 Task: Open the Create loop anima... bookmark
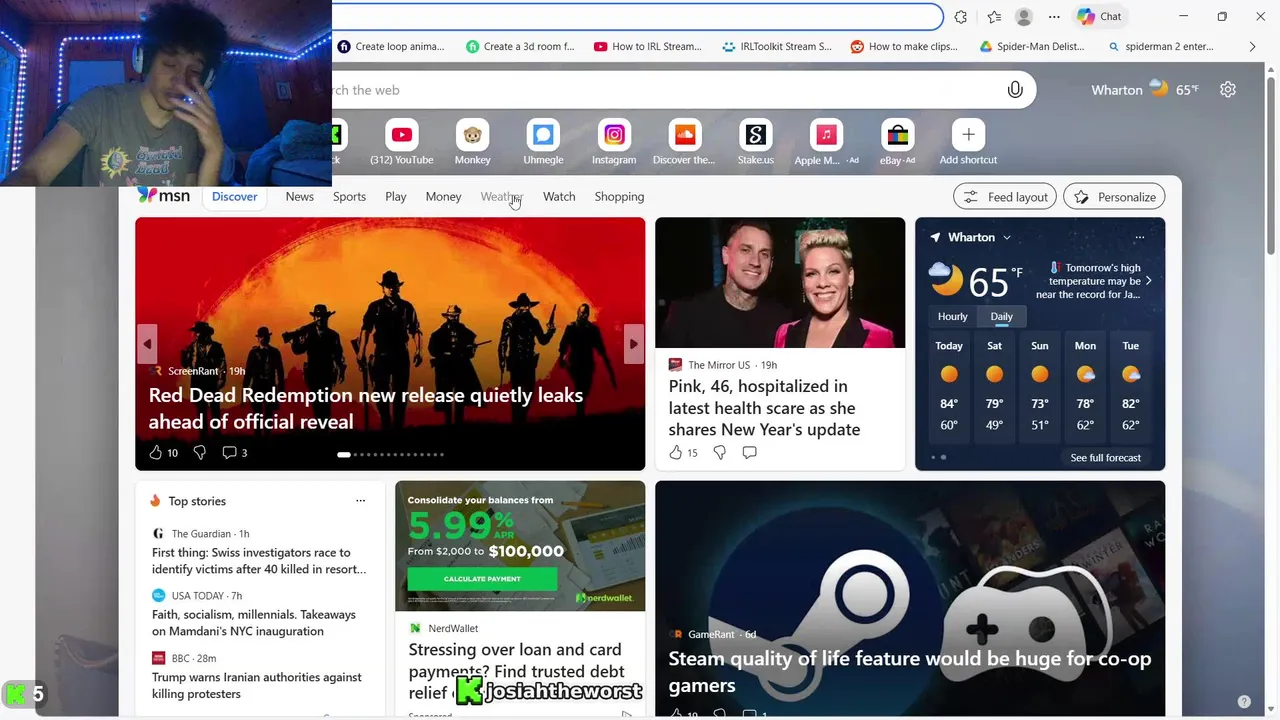[390, 47]
